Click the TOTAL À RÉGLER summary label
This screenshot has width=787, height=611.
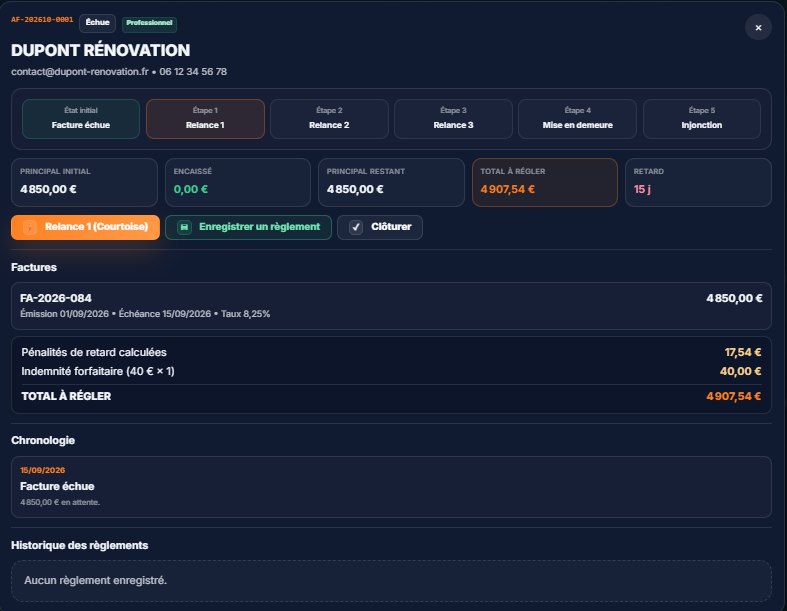pos(66,396)
